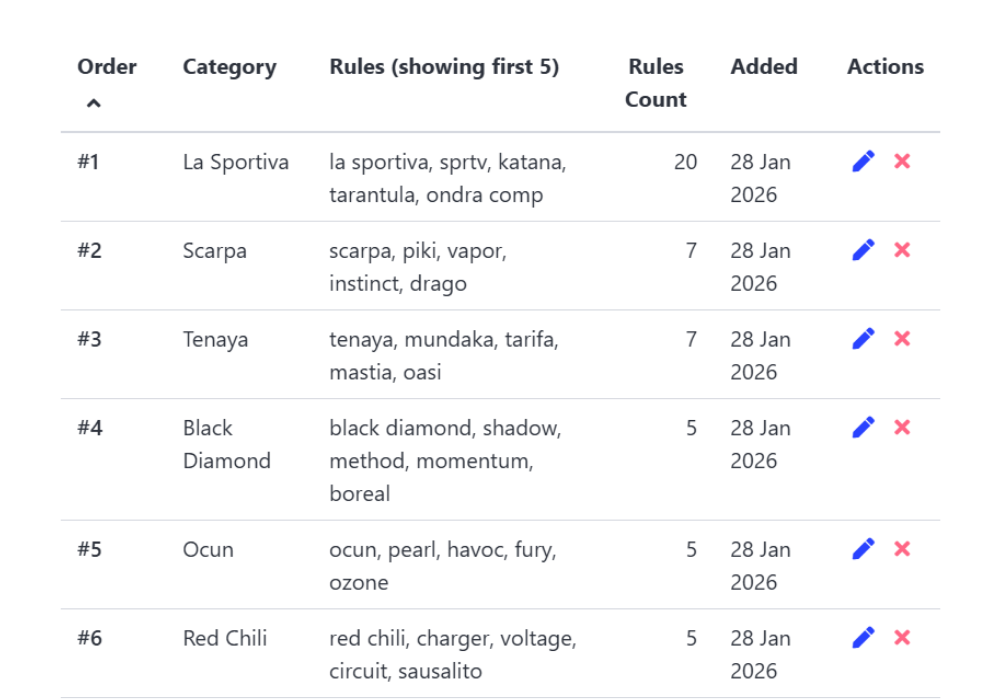This screenshot has height=700, width=1000.
Task: Remove the Tenaya category
Action: 902,339
